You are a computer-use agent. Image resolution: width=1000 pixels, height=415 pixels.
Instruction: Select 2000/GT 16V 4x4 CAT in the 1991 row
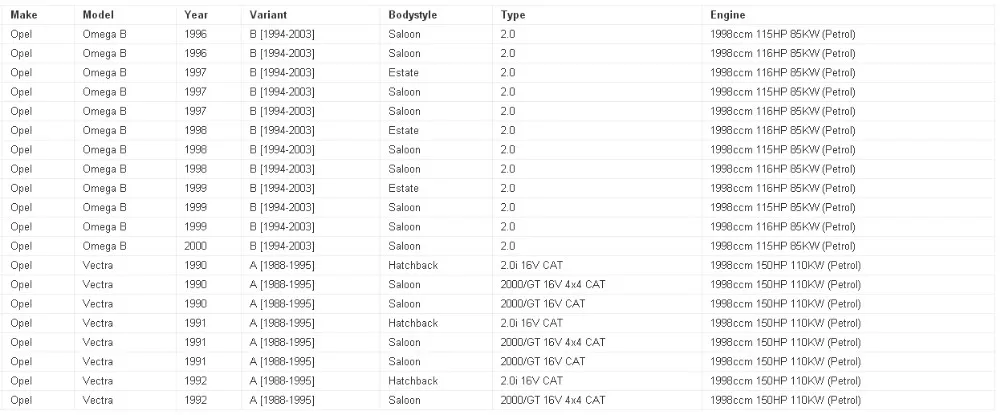click(x=552, y=342)
